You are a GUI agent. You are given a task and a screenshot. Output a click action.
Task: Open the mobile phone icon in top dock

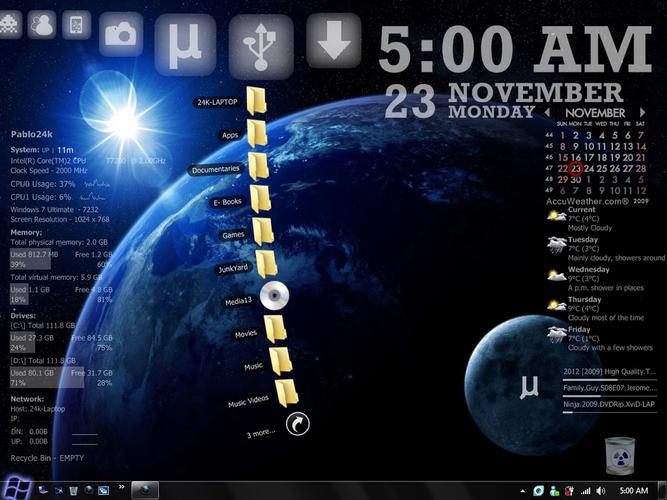click(76, 25)
